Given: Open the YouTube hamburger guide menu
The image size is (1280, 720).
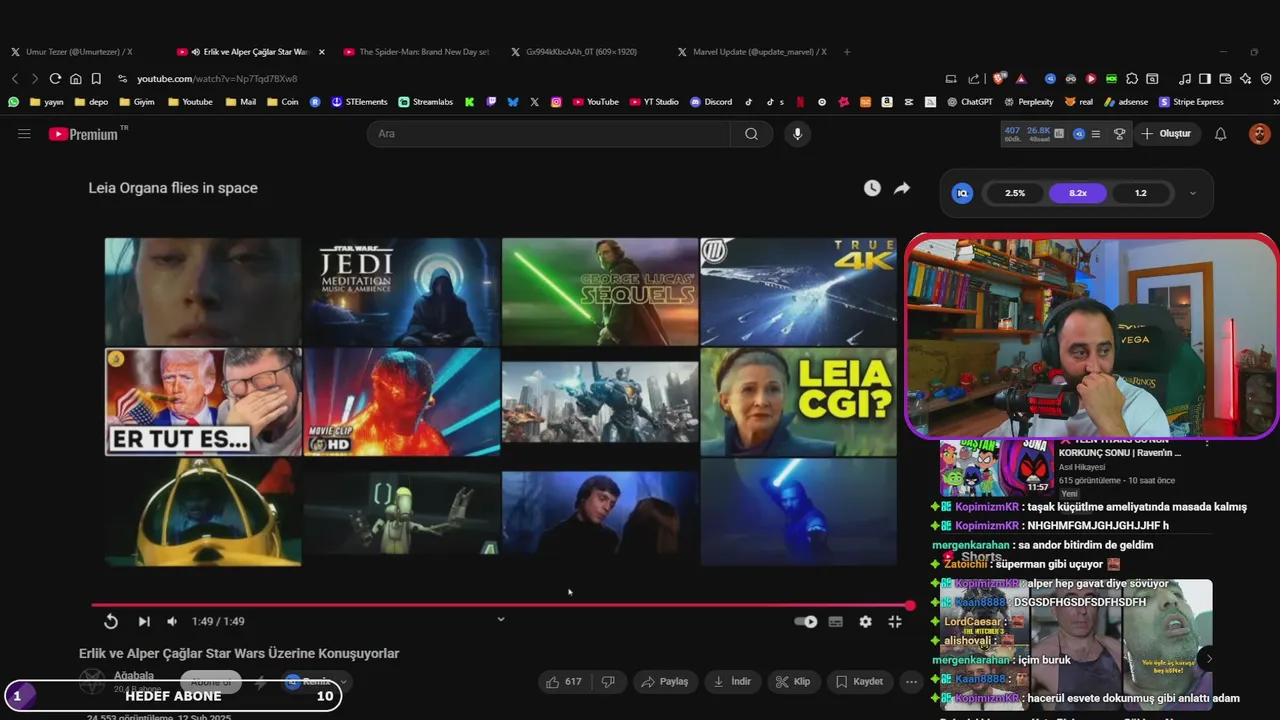Looking at the screenshot, I should tap(24, 134).
